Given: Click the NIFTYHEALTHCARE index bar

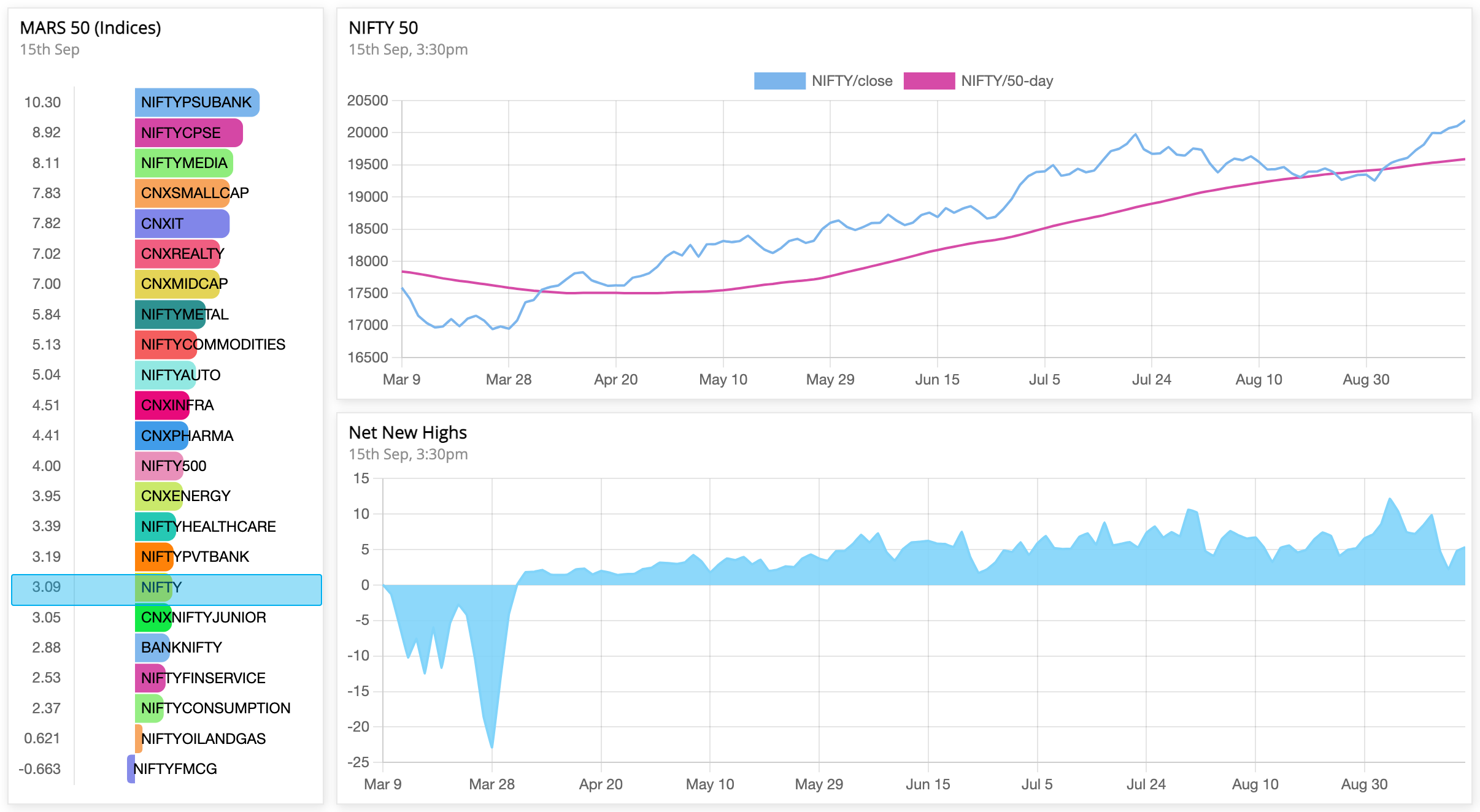Looking at the screenshot, I should (x=155, y=527).
